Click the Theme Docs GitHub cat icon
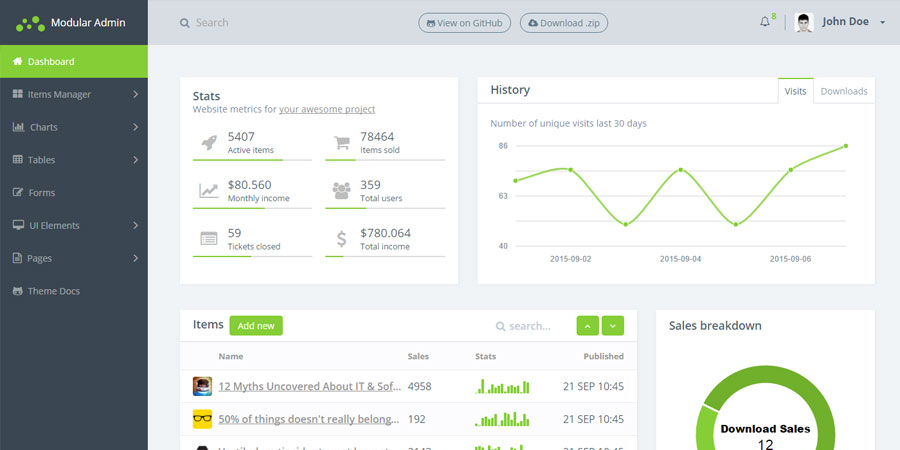The height and width of the screenshot is (450, 900). pyautogui.click(x=18, y=291)
